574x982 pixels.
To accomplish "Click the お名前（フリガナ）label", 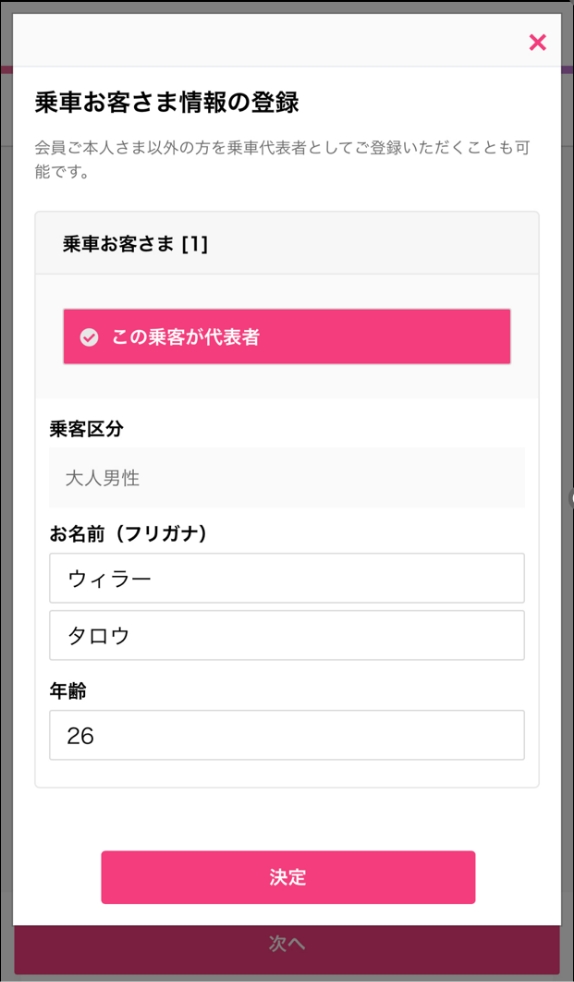I will (x=128, y=534).
